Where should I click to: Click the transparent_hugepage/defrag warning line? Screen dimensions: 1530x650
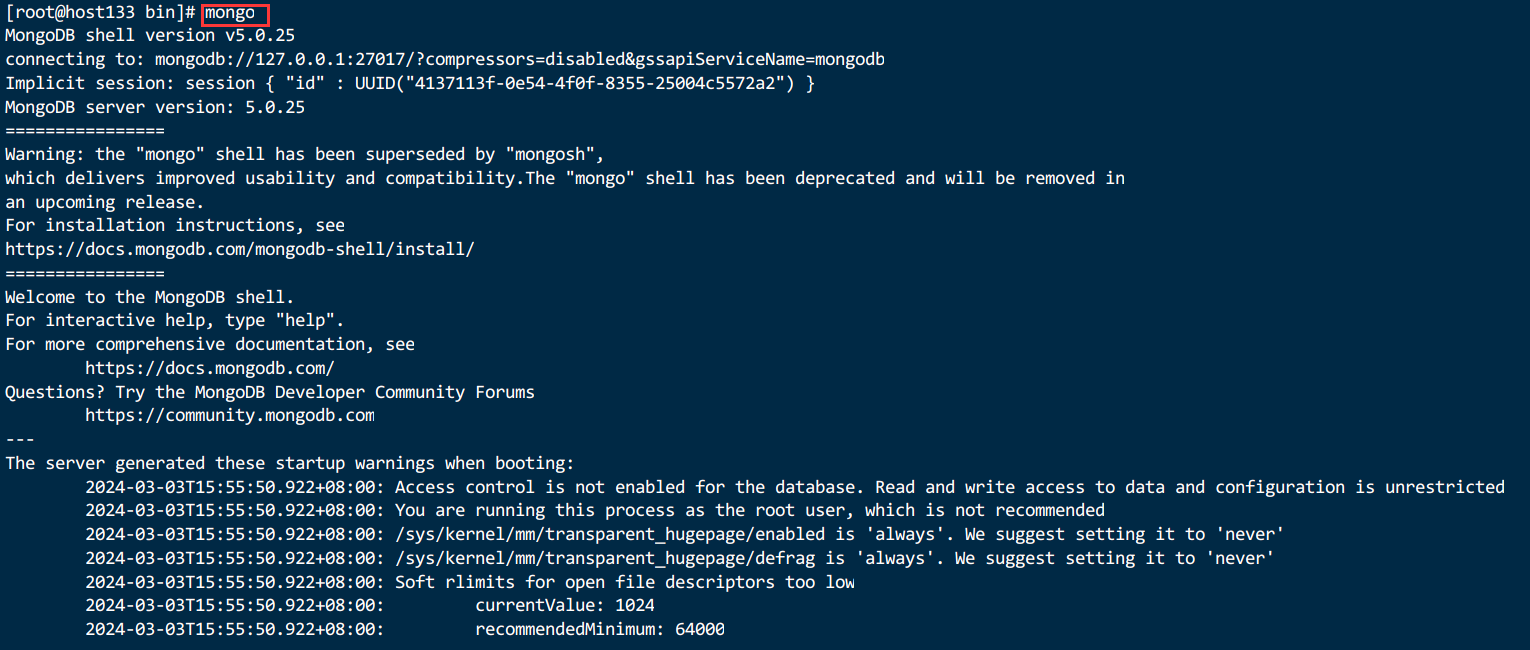click(x=680, y=558)
